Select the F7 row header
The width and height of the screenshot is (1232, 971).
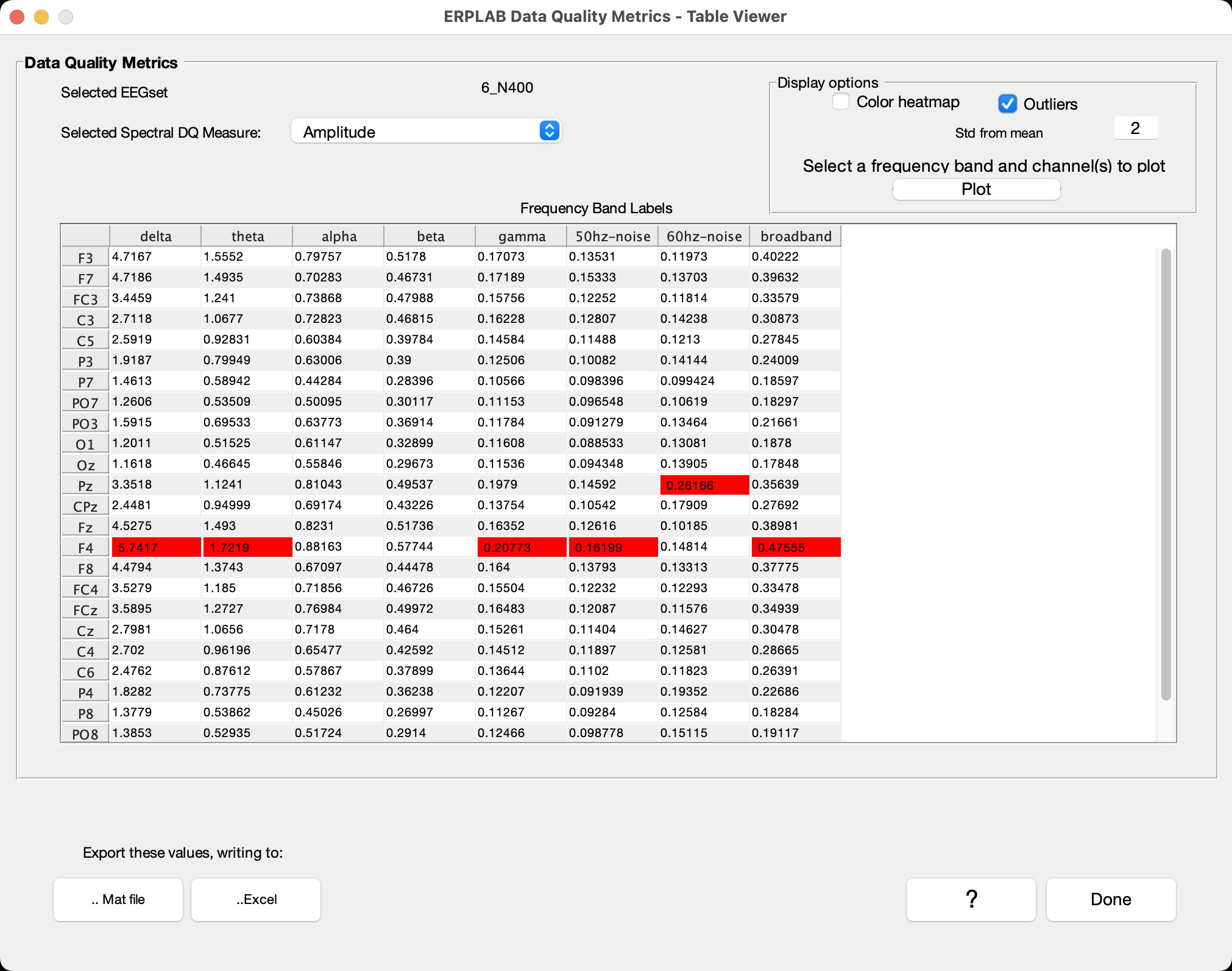(x=85, y=278)
